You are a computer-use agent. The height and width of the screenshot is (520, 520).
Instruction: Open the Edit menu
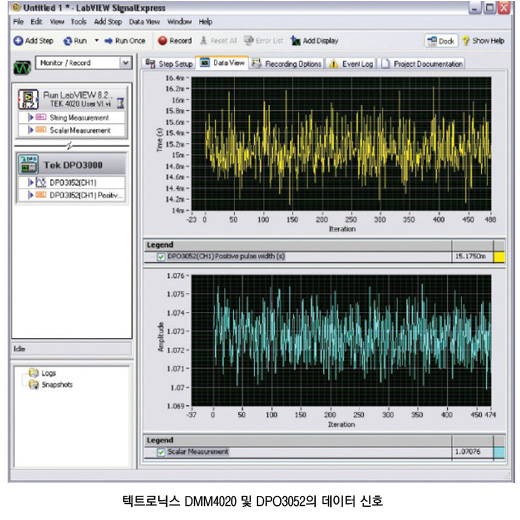[36, 22]
